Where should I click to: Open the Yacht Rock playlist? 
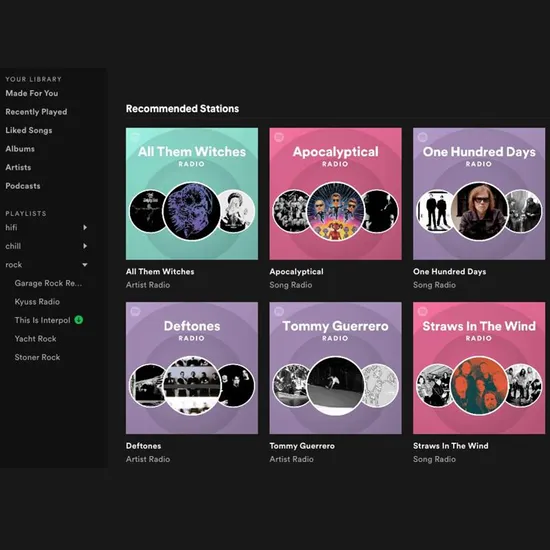[x=35, y=339]
